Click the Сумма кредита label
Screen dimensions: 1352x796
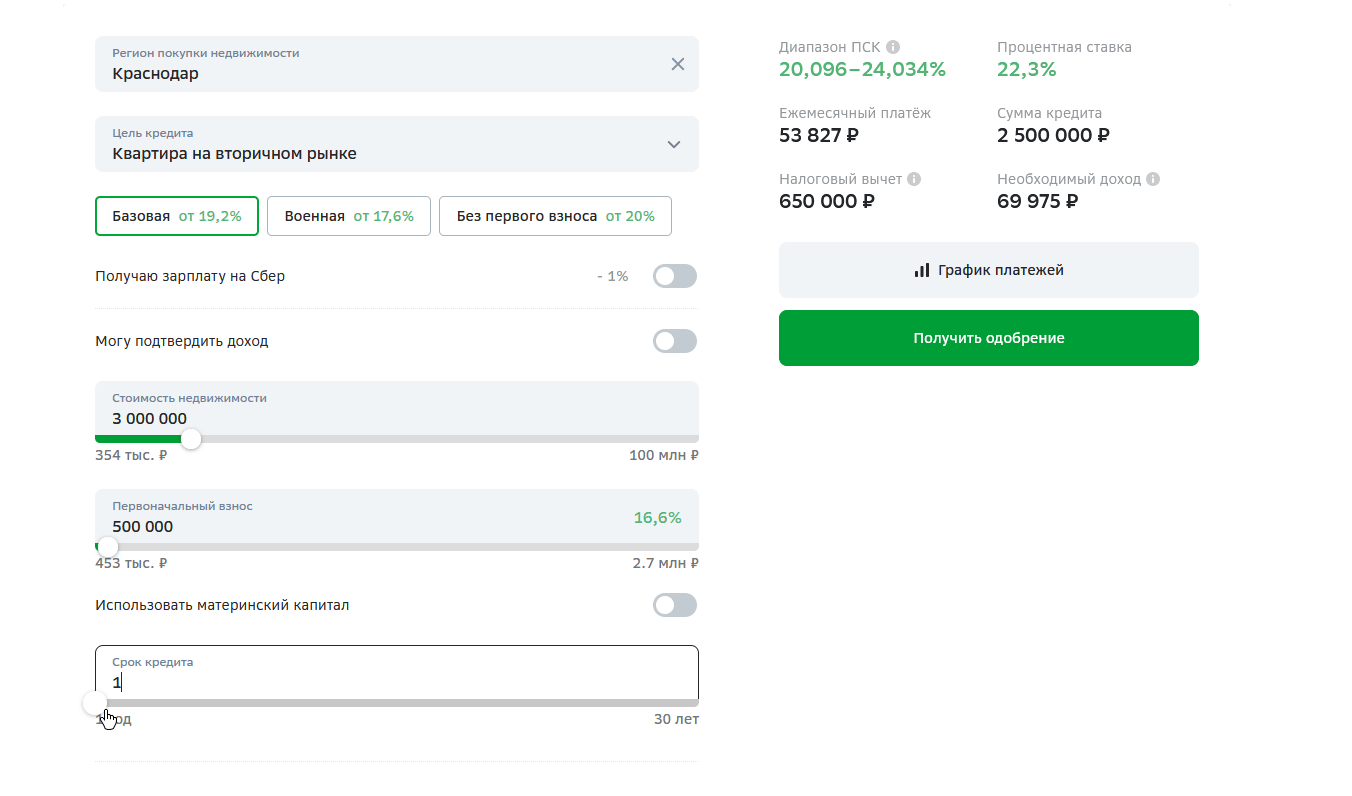1050,113
